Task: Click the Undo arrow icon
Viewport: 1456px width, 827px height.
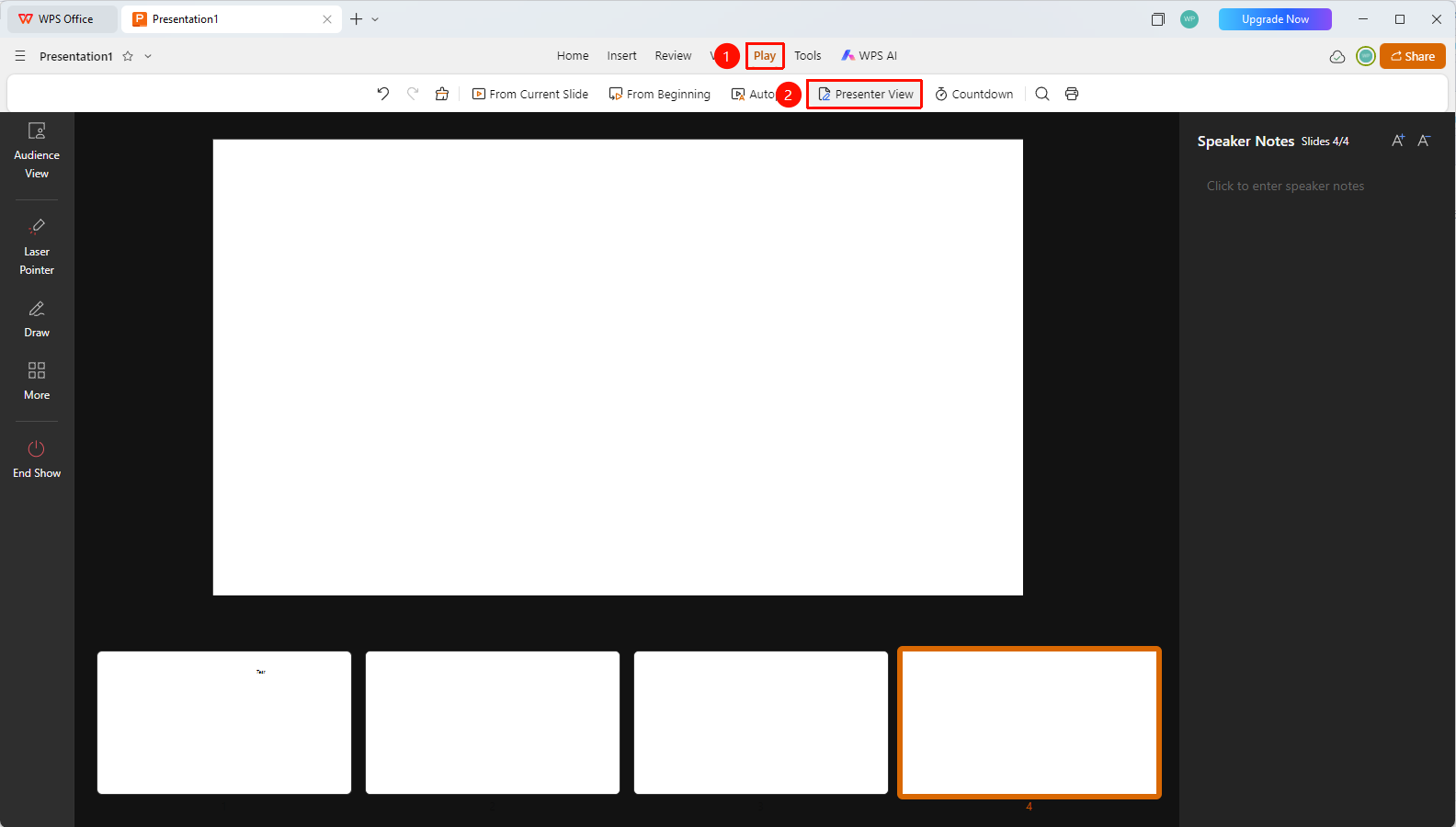Action: pos(383,94)
